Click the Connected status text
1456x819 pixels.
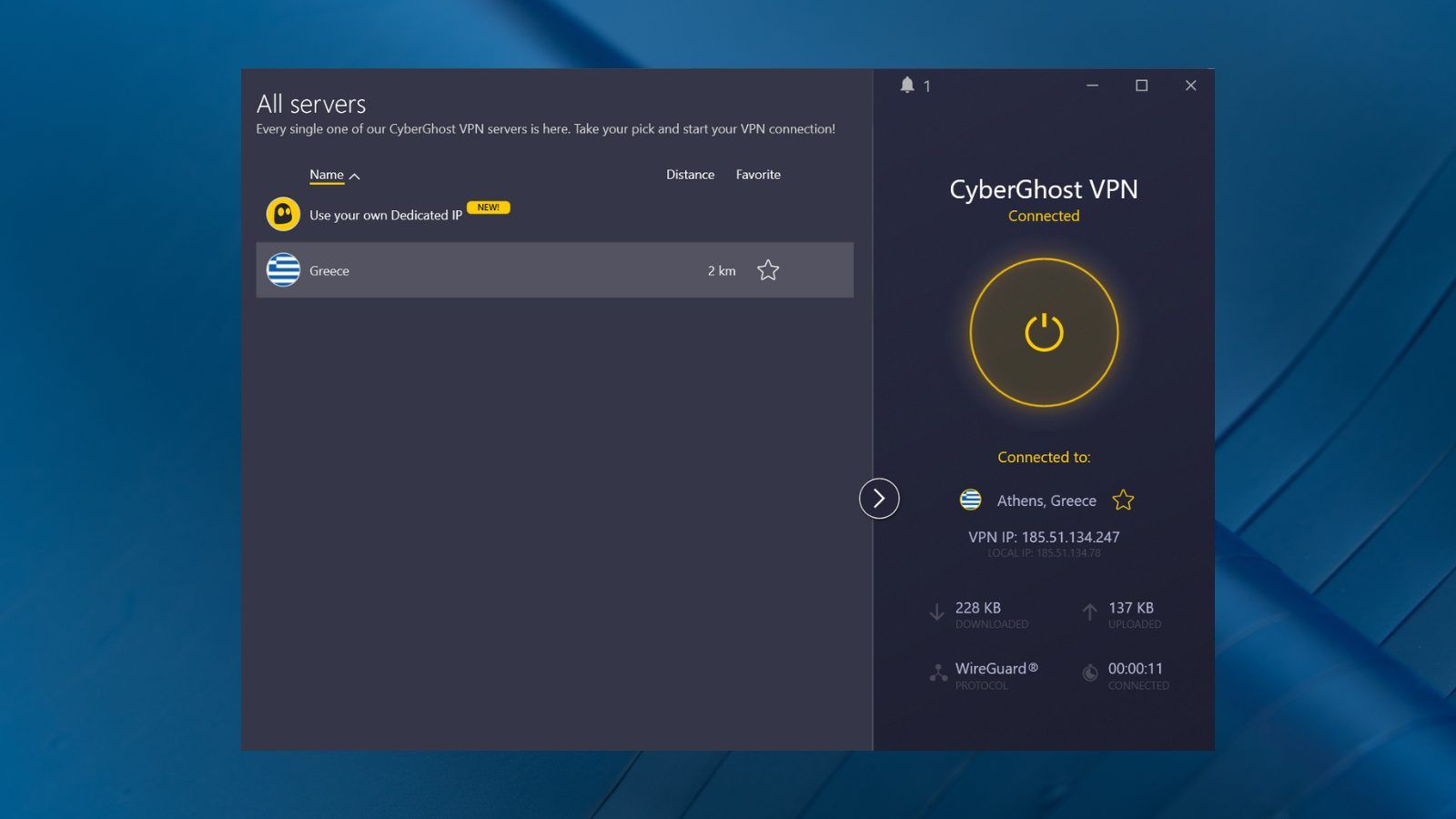tap(1044, 216)
